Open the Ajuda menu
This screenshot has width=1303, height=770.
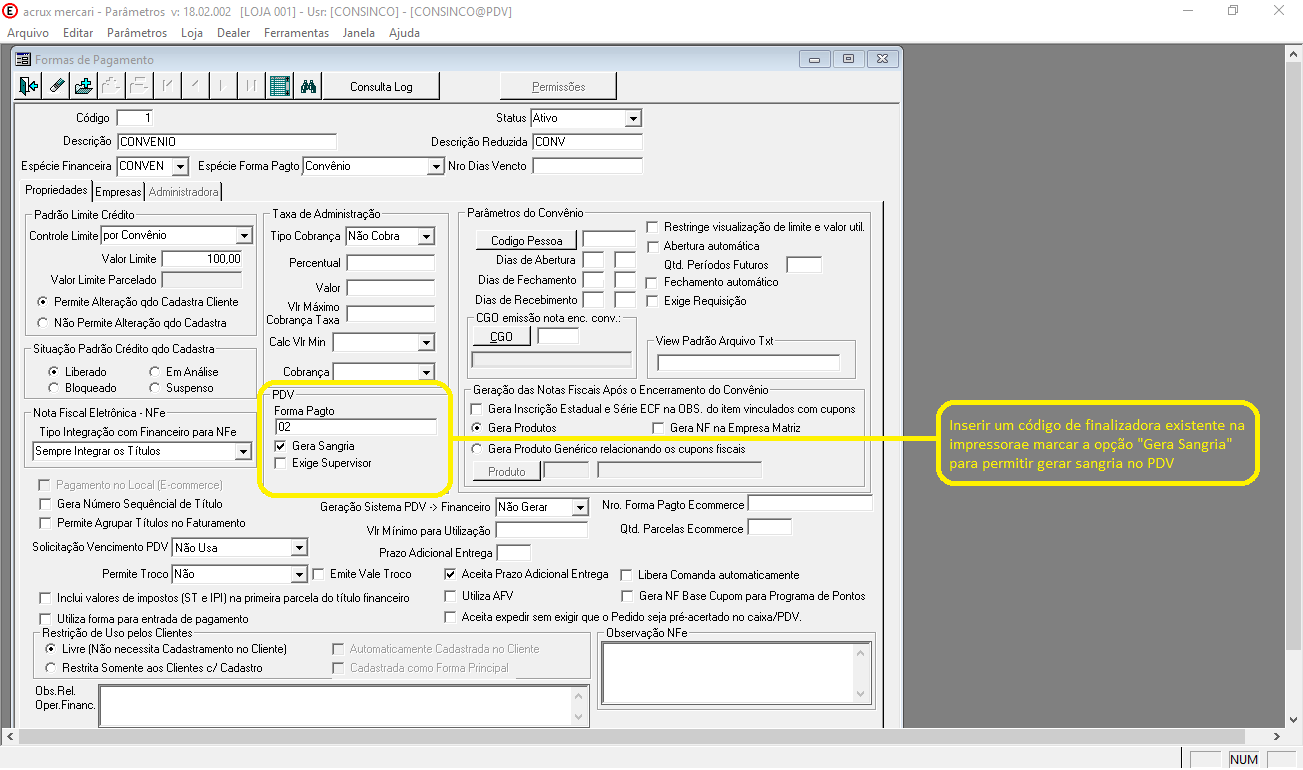point(404,33)
